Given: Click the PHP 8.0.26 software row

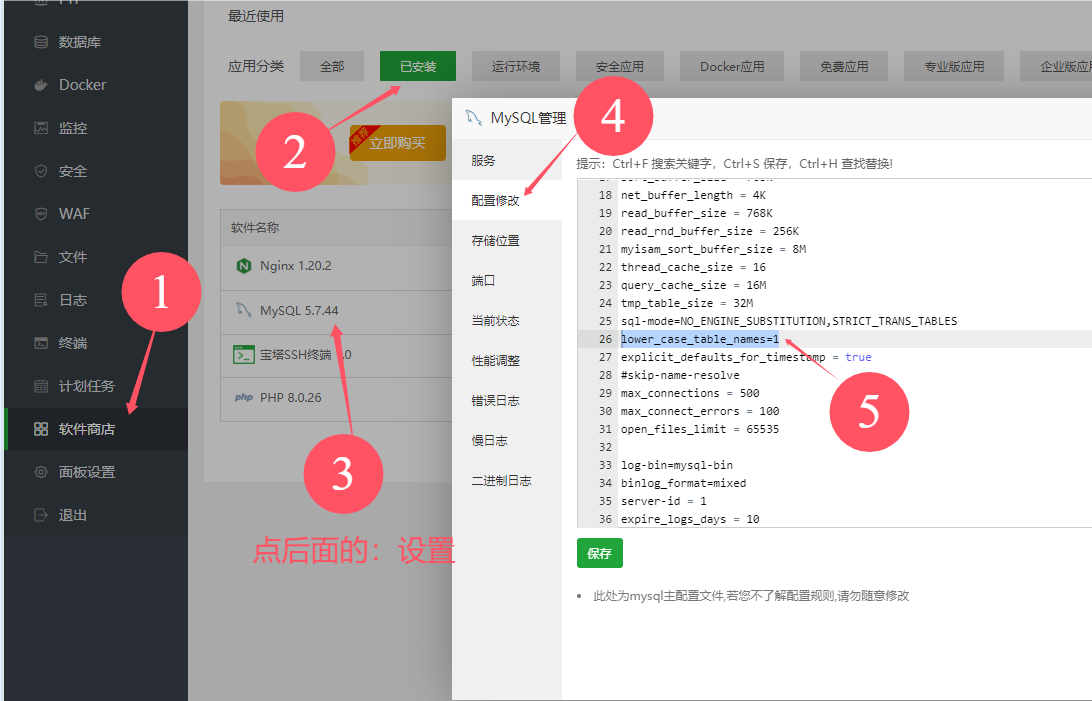Looking at the screenshot, I should (x=336, y=399).
